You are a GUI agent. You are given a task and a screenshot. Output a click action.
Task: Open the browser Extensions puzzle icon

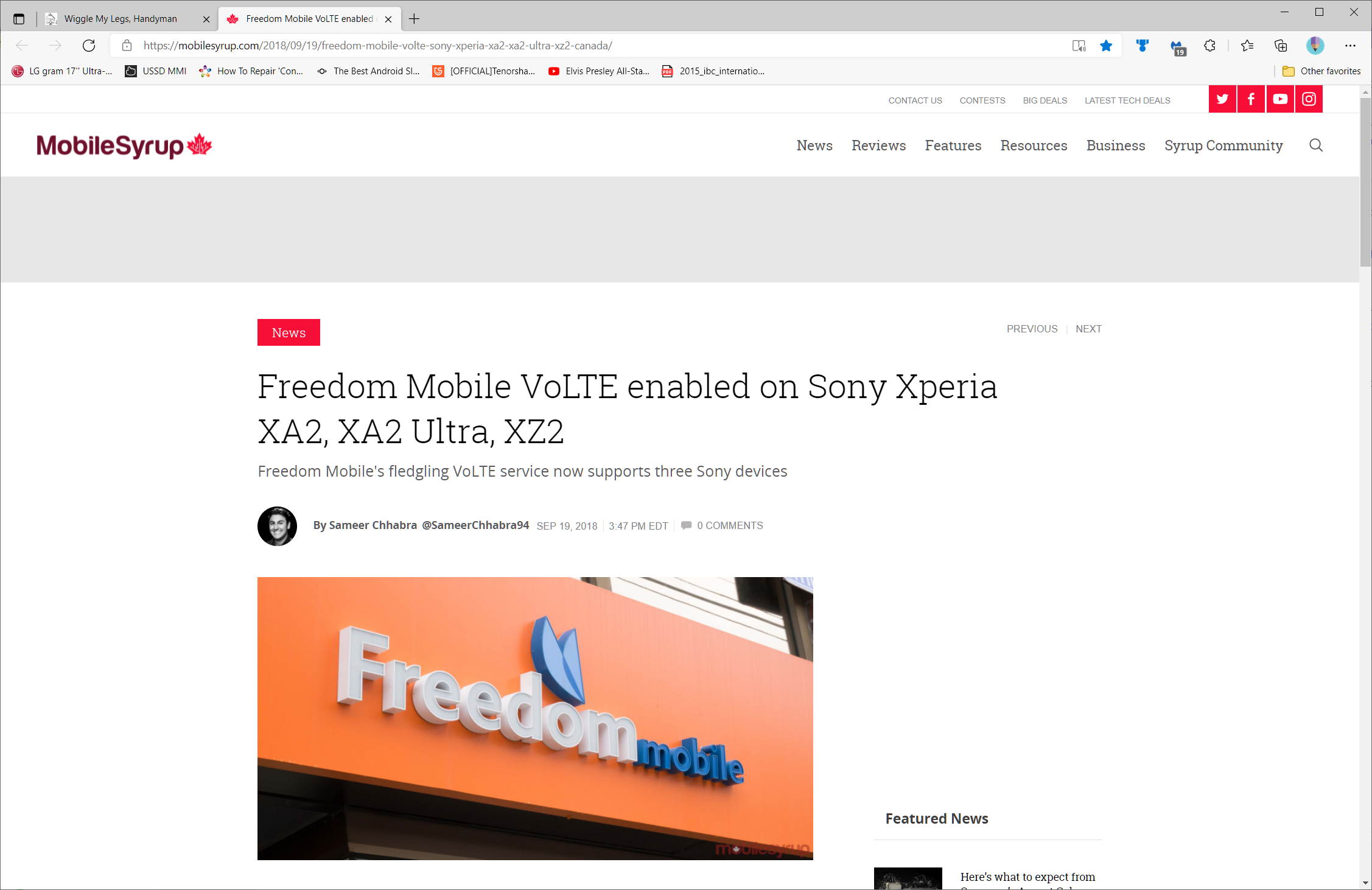1209,46
